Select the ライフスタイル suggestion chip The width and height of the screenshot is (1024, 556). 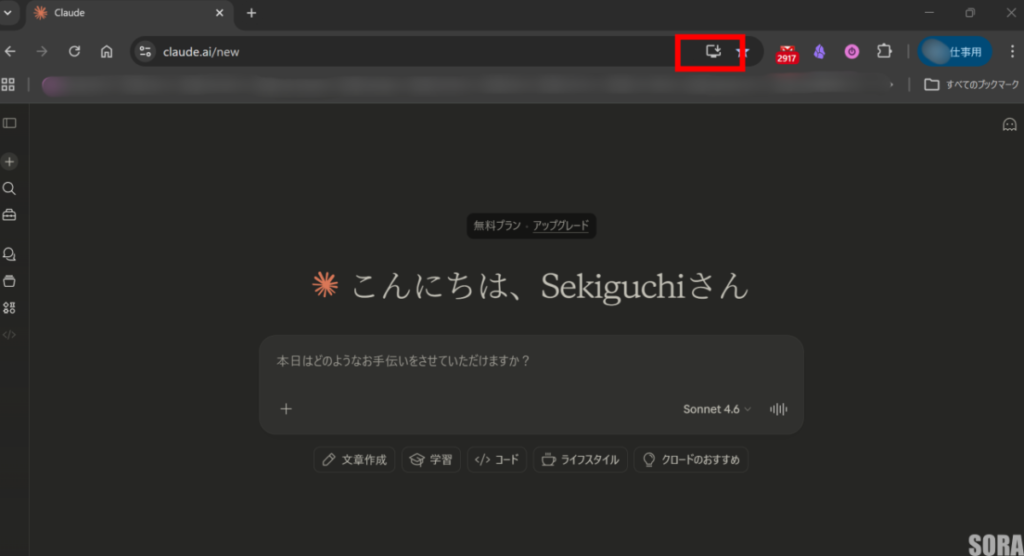(580, 460)
